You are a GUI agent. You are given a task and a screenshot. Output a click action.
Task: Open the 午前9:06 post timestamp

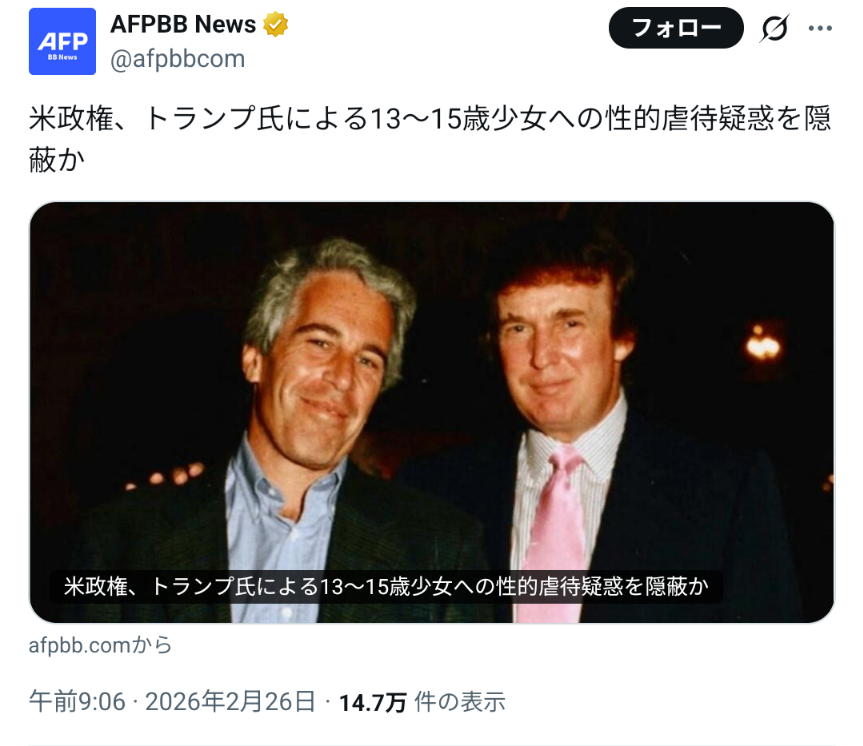click(x=77, y=702)
